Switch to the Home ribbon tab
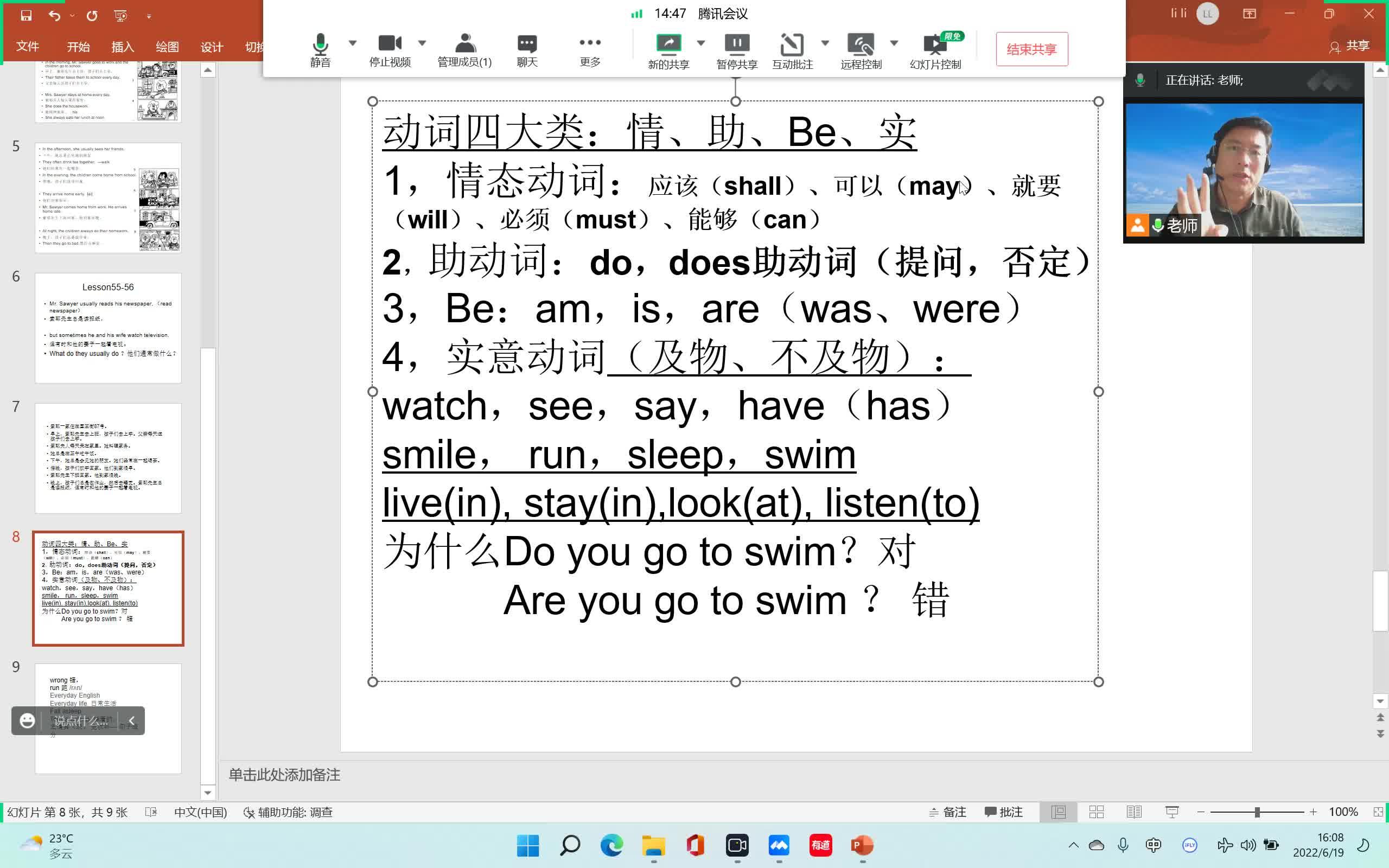 coord(78,47)
